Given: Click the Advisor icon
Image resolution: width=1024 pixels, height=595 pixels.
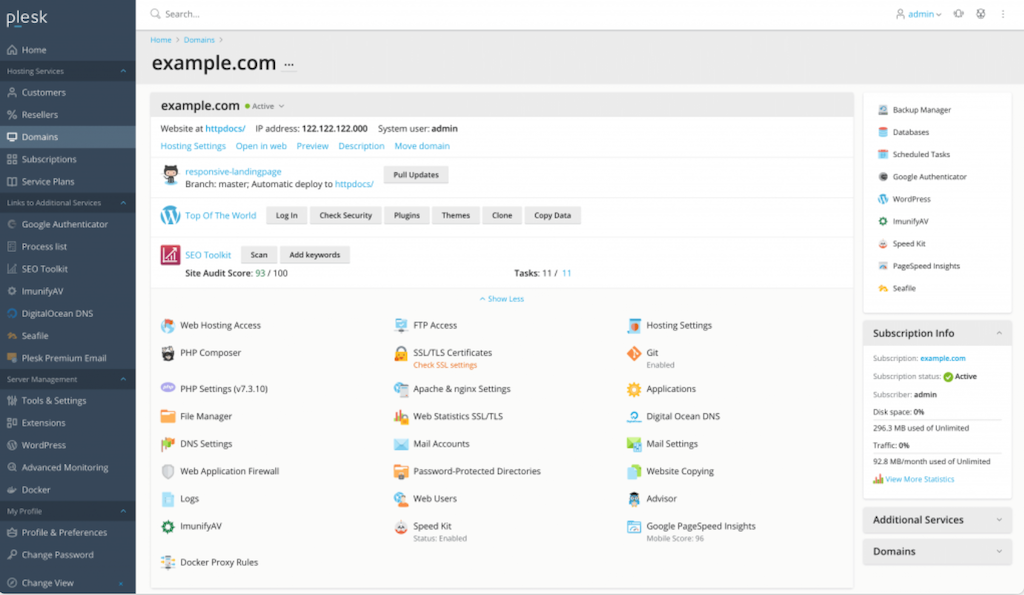Looking at the screenshot, I should [634, 499].
